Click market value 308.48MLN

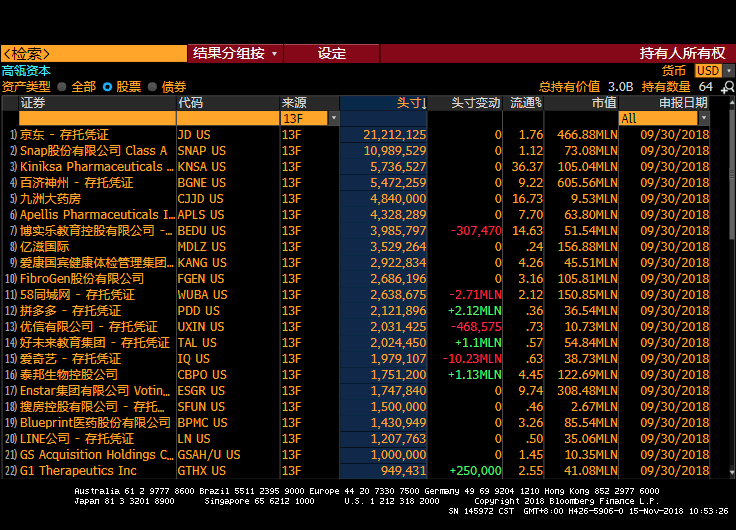(x=588, y=391)
